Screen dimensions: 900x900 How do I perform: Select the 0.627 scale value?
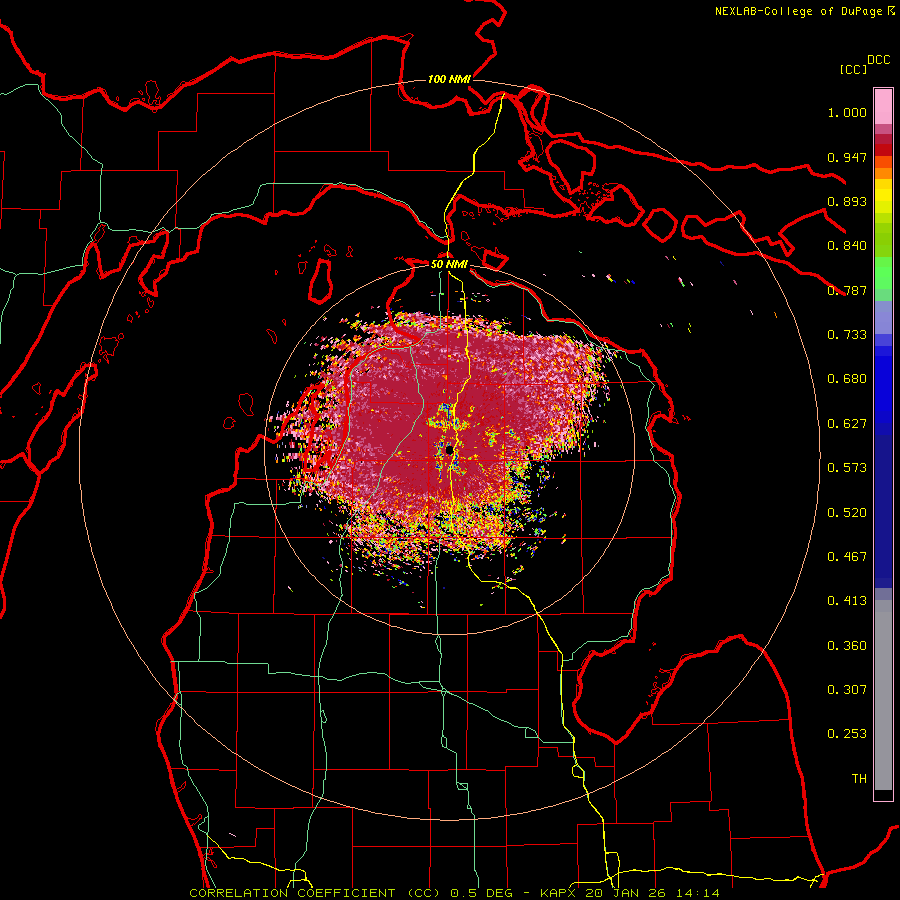click(847, 424)
